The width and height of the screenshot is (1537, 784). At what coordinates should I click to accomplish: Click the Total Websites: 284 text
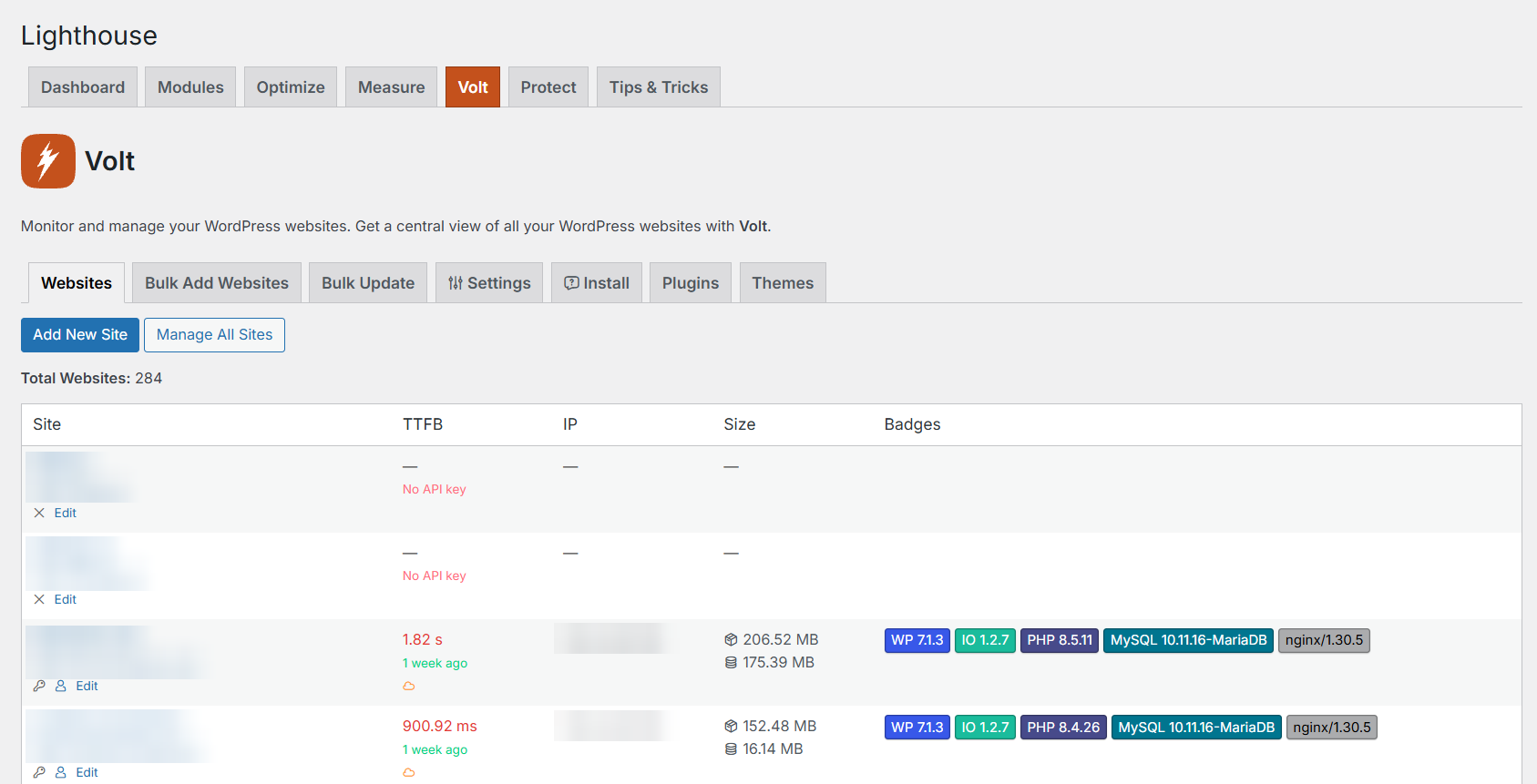click(91, 378)
